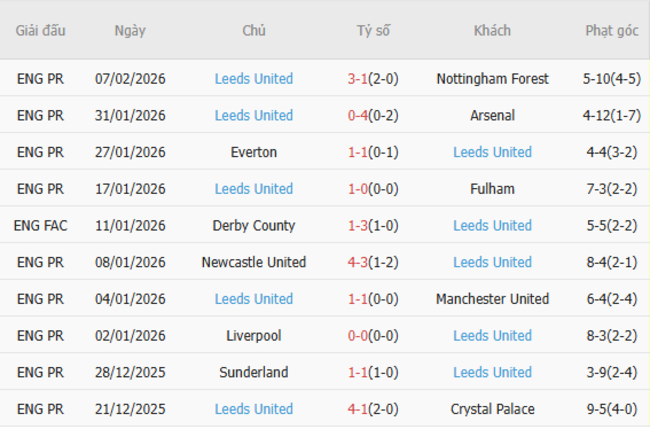Select the "Giải đấu" column header
The height and width of the screenshot is (437, 650).
coord(41,30)
